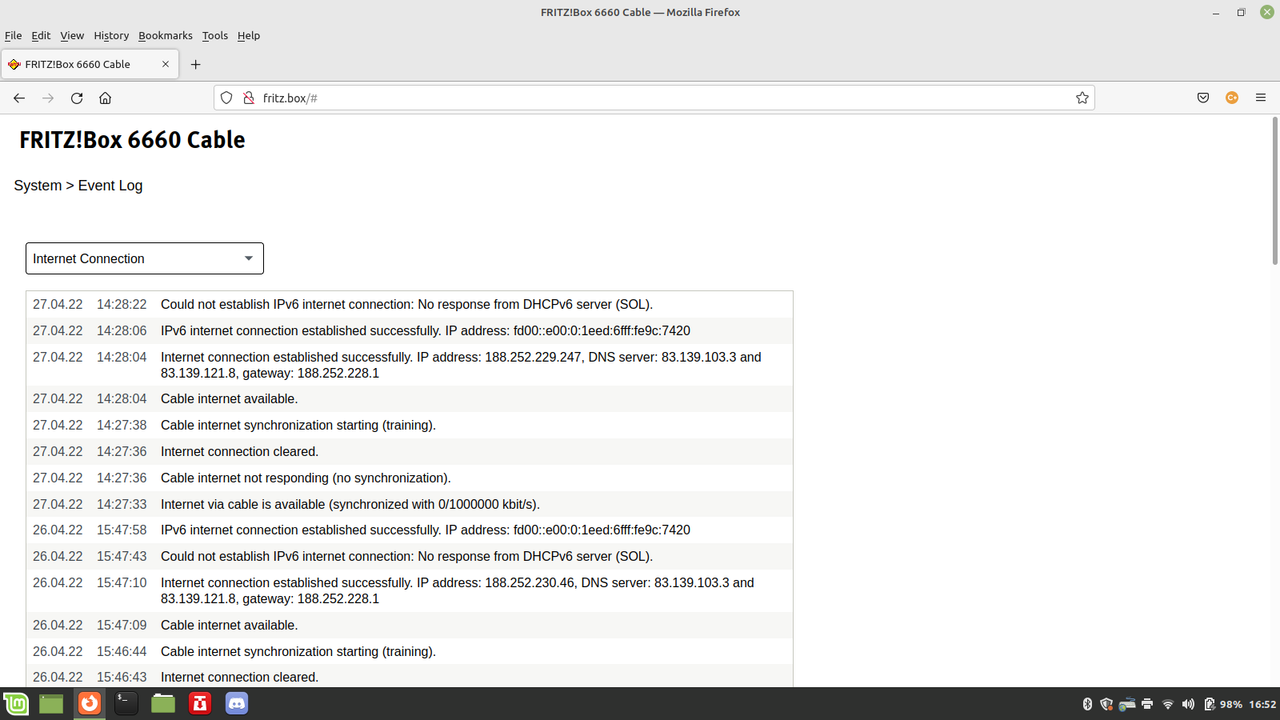Select the 15:47:58 IPv6 established entry
The image size is (1280, 720).
pos(409,530)
